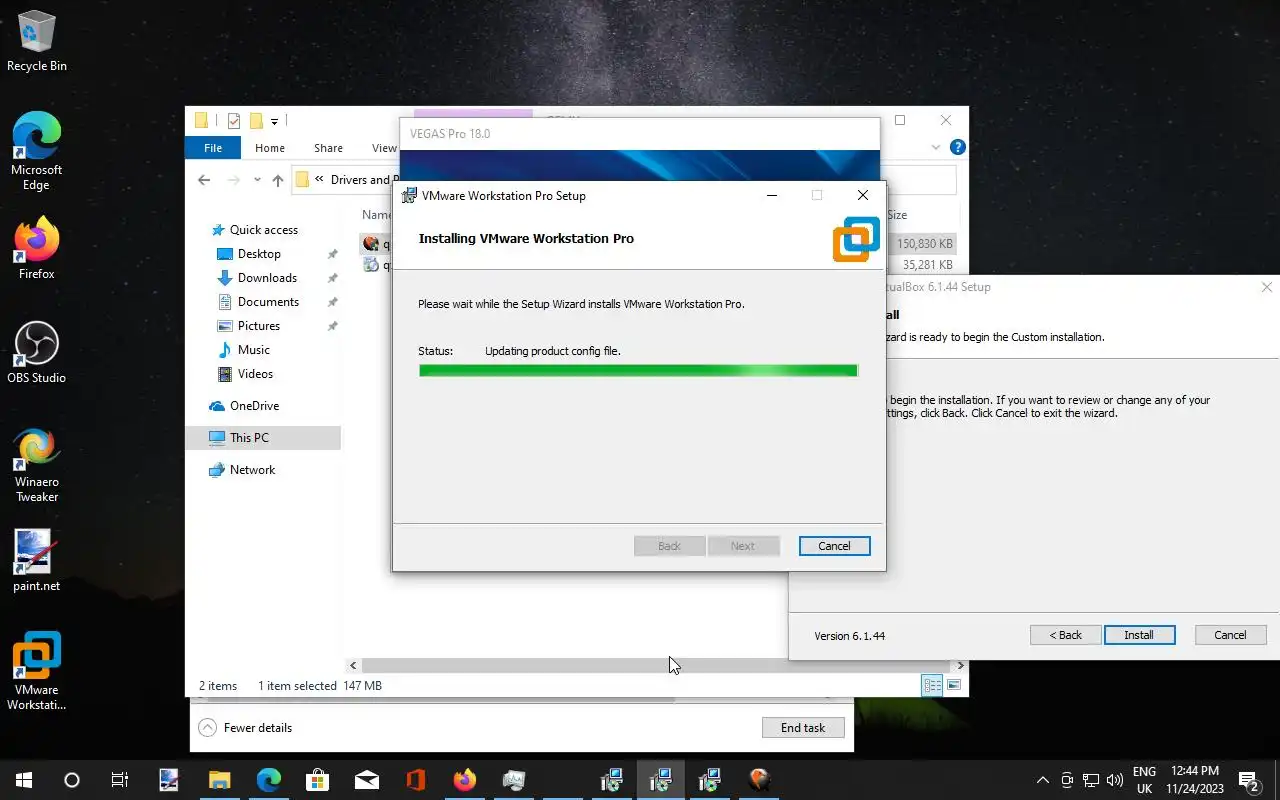This screenshot has height=800, width=1280.
Task: Open Microsoft Edge desktop shortcut
Action: coord(37,151)
